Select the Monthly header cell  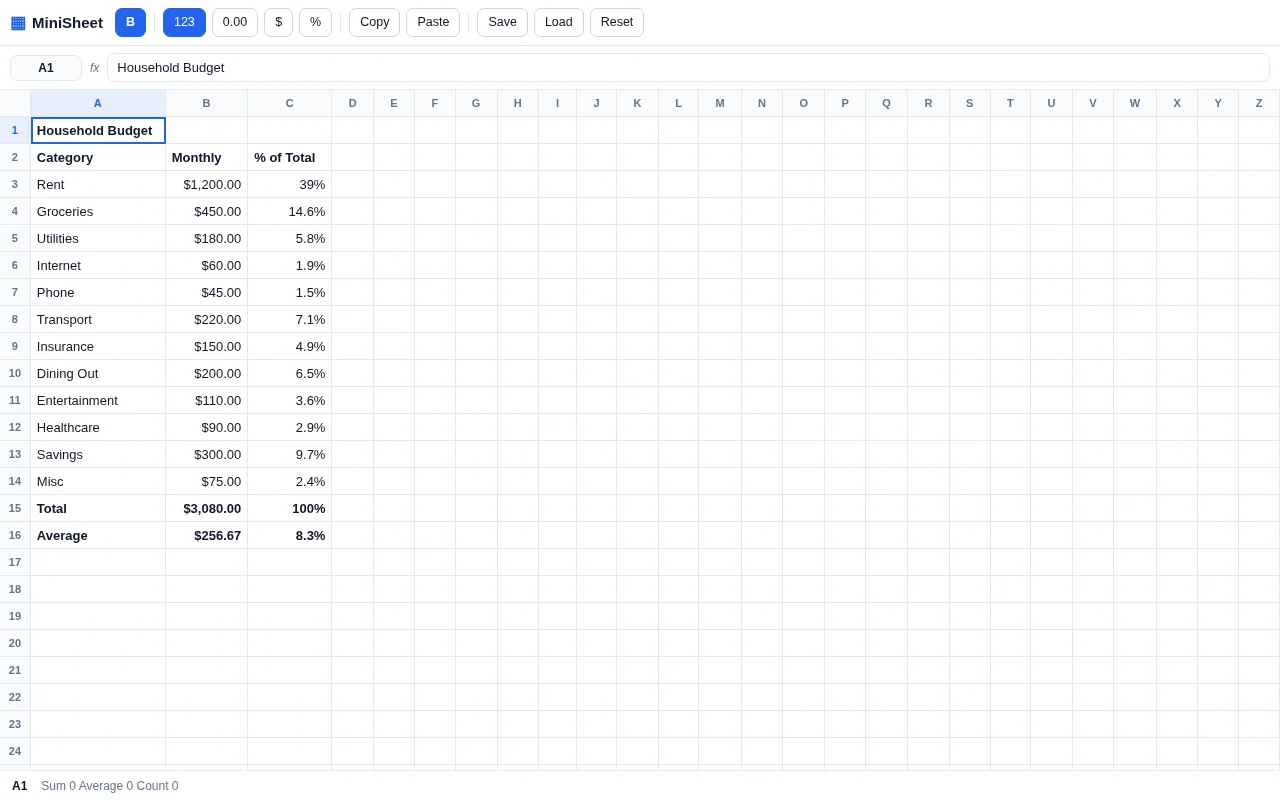(x=206, y=157)
